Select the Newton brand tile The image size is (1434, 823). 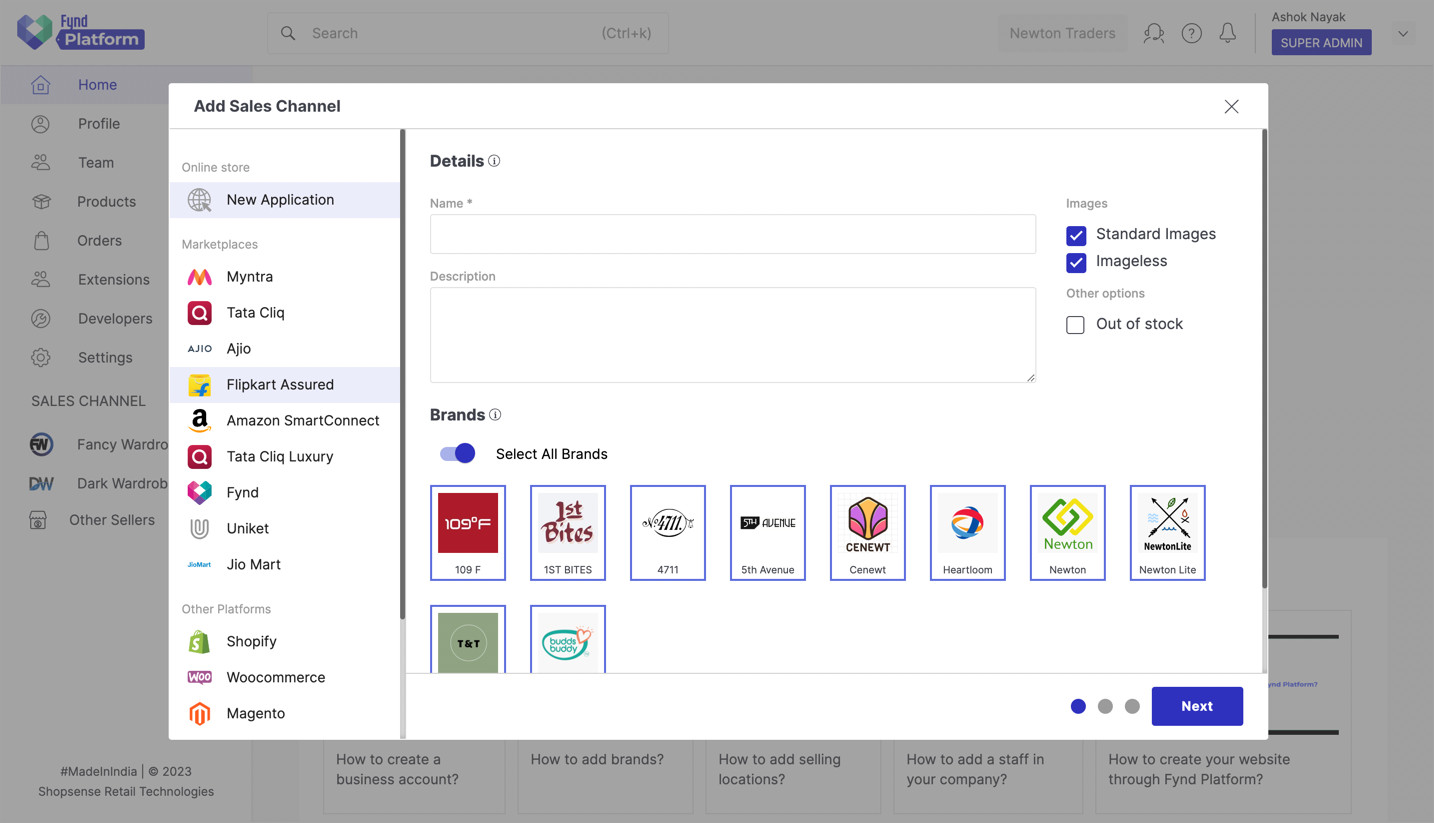click(1068, 533)
